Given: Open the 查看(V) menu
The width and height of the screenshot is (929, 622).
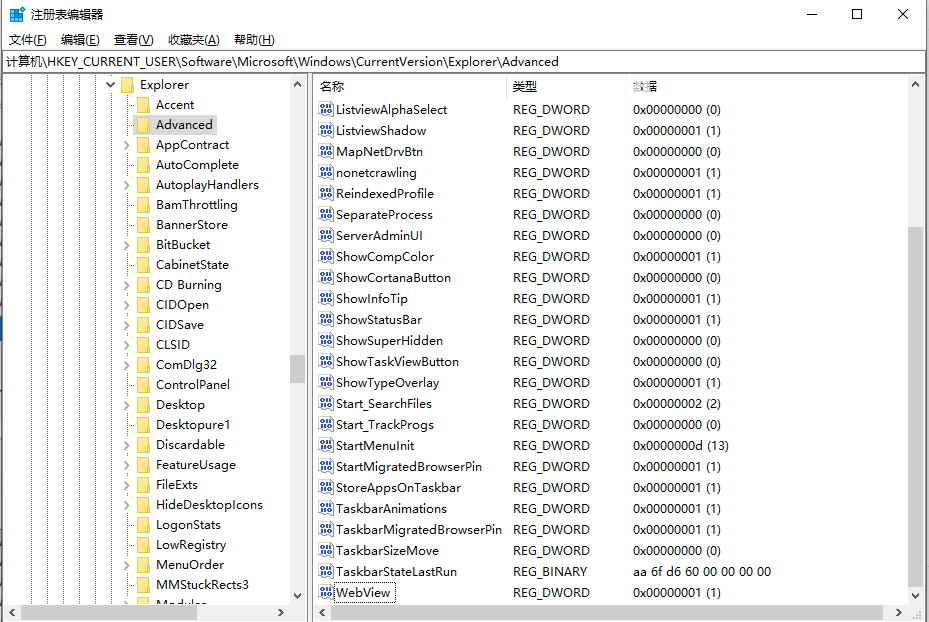Looking at the screenshot, I should tap(133, 40).
